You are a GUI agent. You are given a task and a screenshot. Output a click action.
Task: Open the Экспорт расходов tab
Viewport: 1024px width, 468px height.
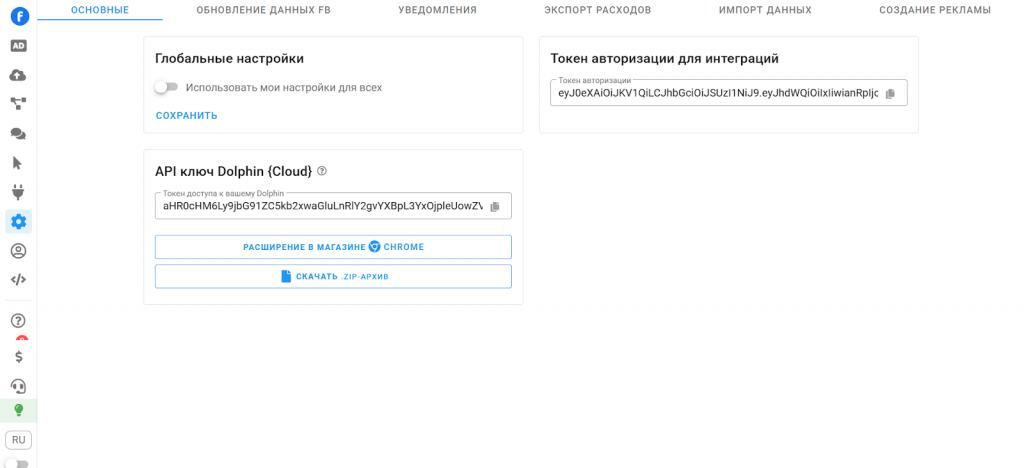pyautogui.click(x=597, y=10)
